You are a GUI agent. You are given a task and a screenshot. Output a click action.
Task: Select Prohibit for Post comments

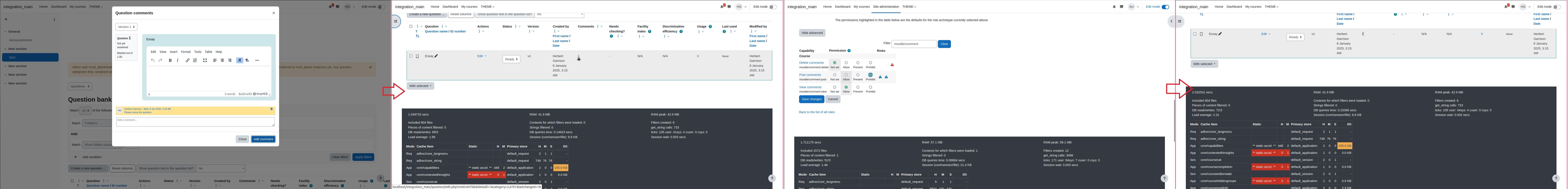[x=870, y=75]
